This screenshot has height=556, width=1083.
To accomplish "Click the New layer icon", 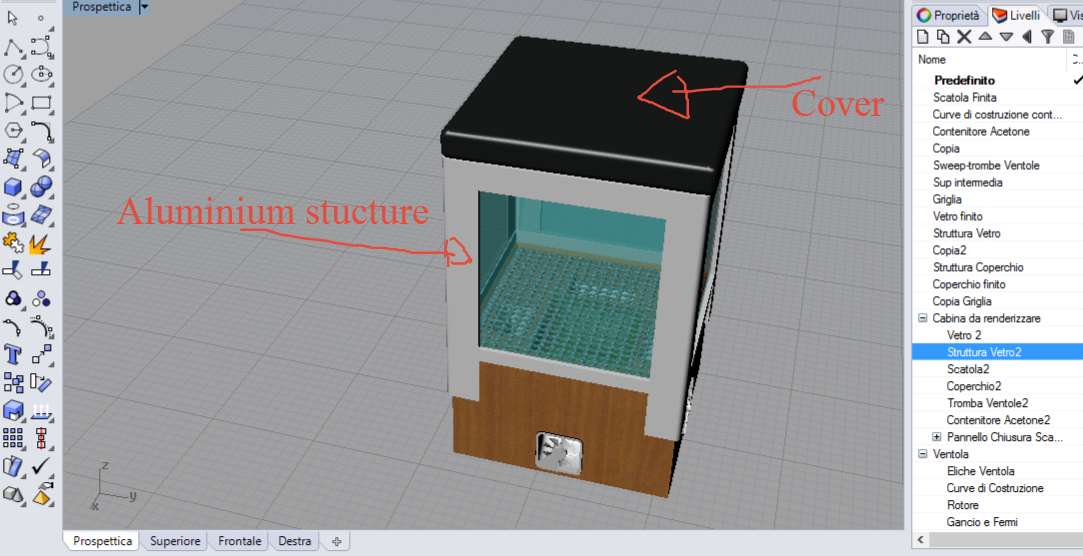I will click(x=922, y=37).
